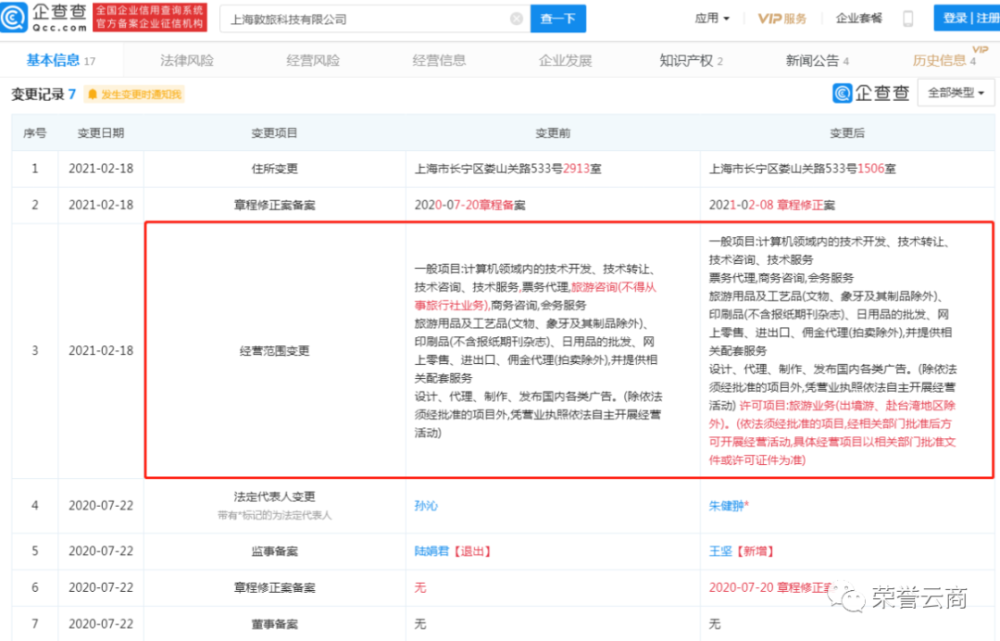Screen dimensions: 1000x641
Task: Open the 孙沁 person link
Action: click(426, 506)
